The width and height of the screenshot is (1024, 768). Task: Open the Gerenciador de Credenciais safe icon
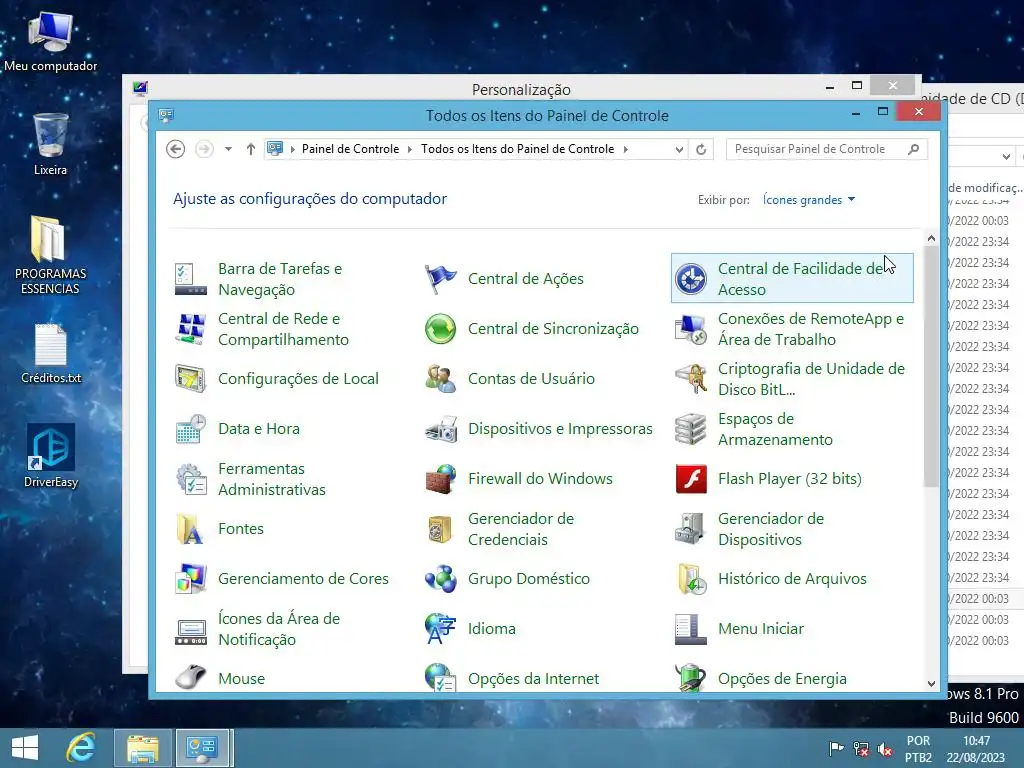click(x=441, y=529)
